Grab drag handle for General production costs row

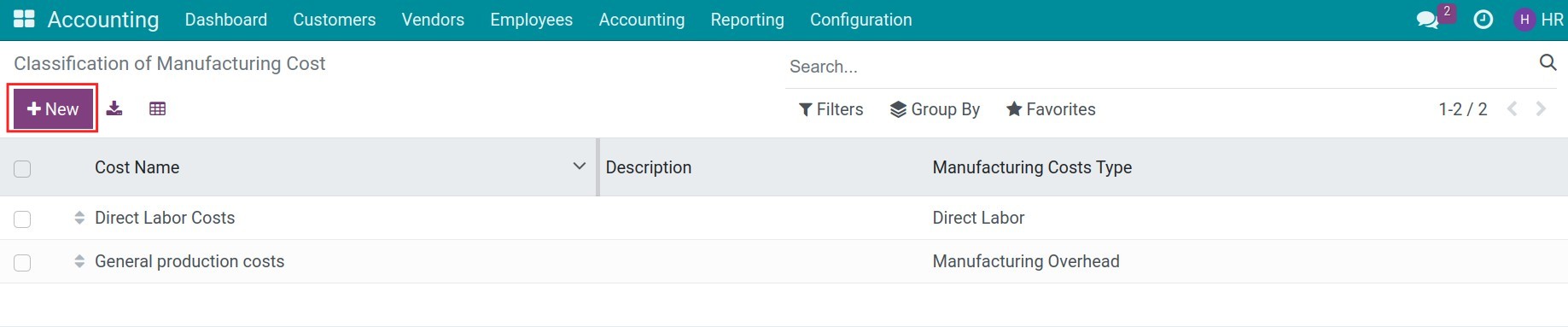(79, 261)
